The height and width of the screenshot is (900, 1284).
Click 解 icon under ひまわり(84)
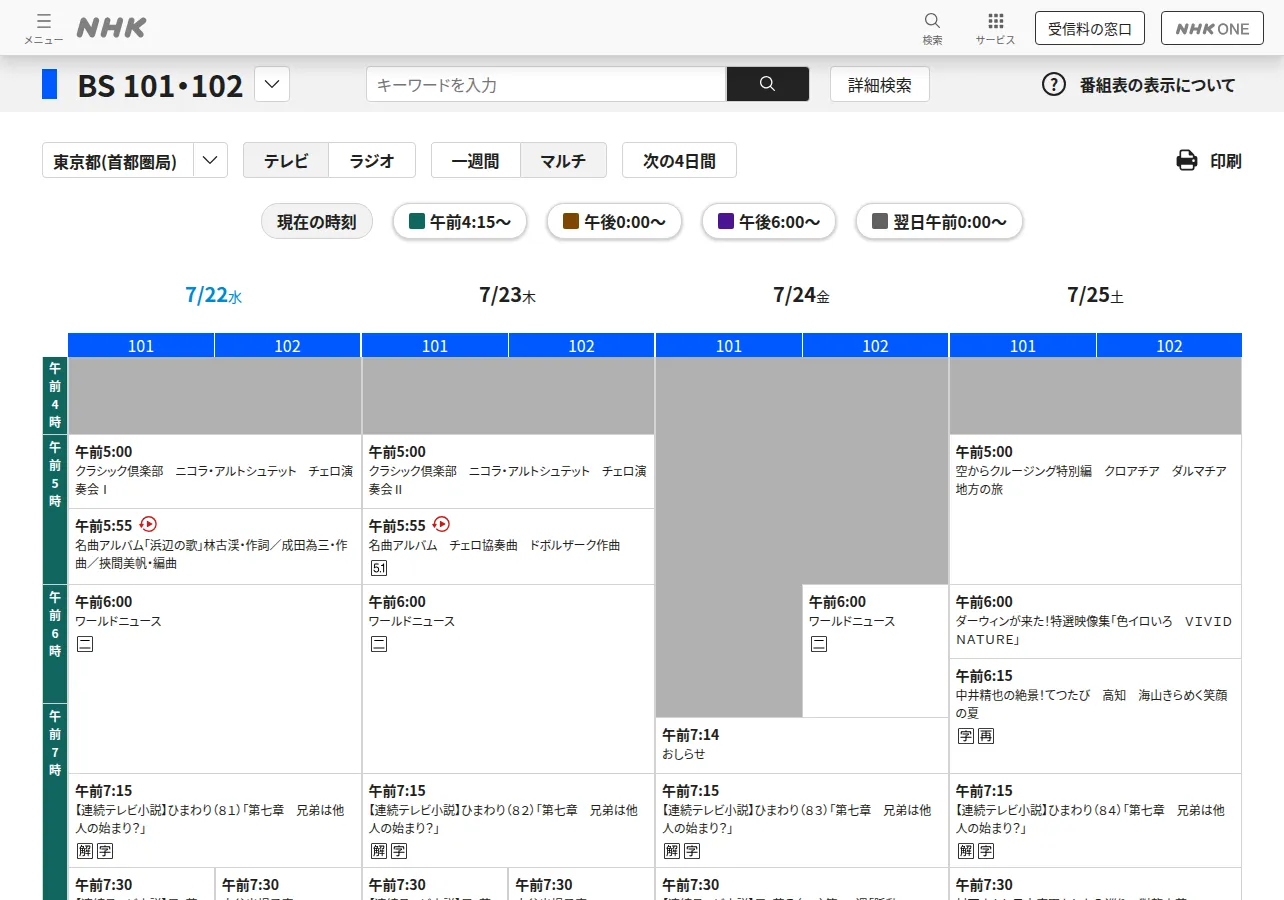(966, 851)
